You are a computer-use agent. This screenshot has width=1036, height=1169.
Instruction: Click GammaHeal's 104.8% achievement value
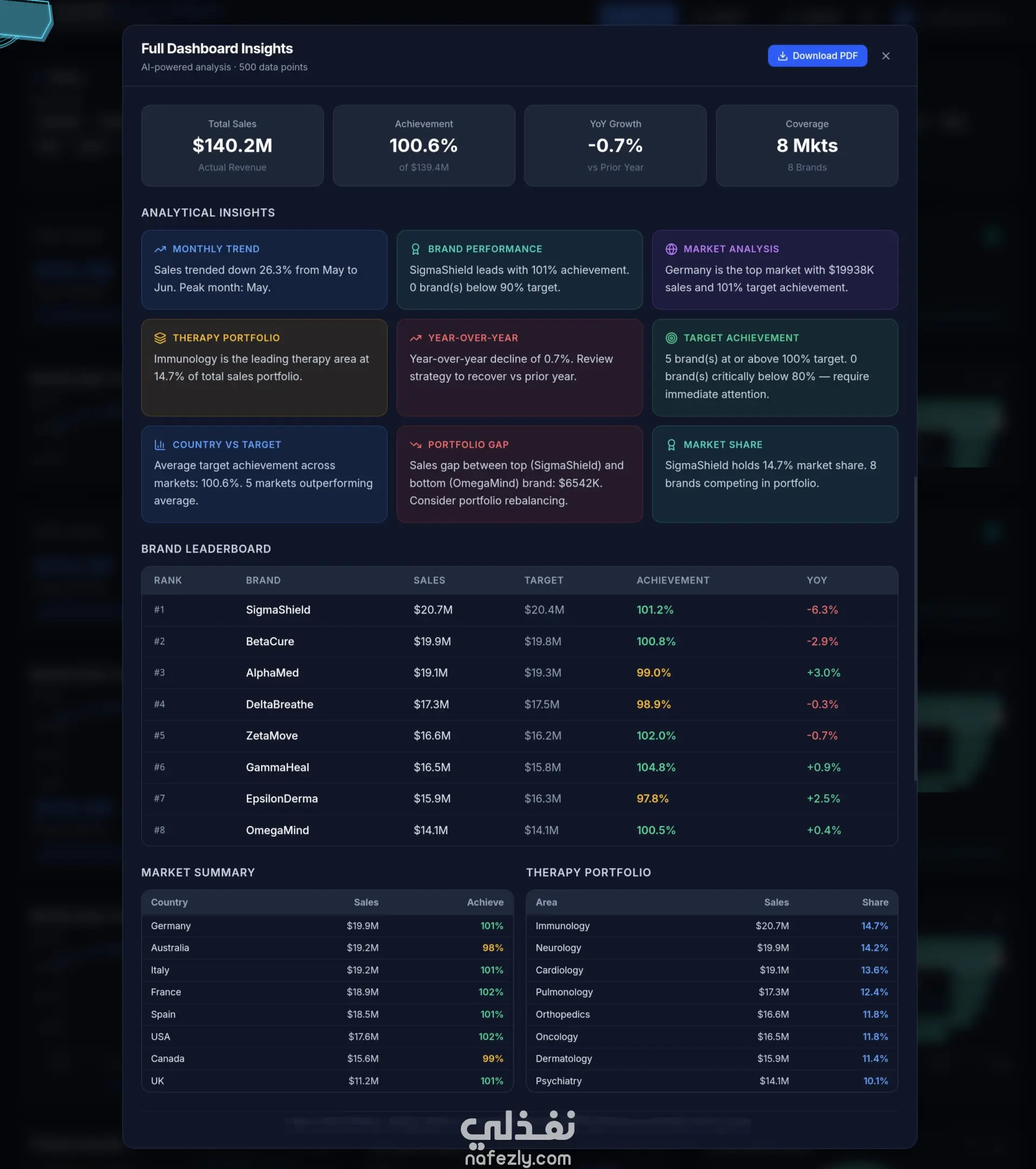[x=656, y=767]
